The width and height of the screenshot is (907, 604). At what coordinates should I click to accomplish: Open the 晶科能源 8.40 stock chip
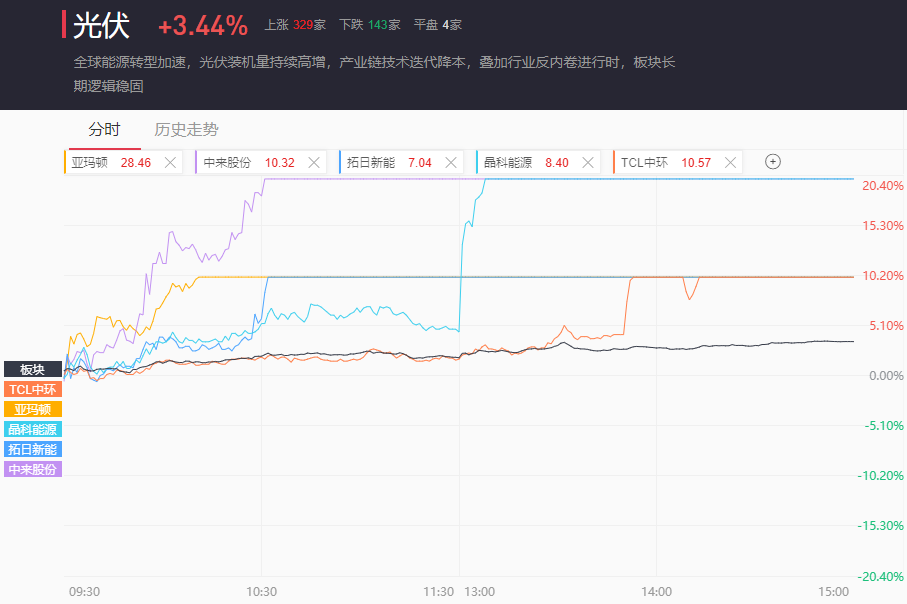pos(526,162)
